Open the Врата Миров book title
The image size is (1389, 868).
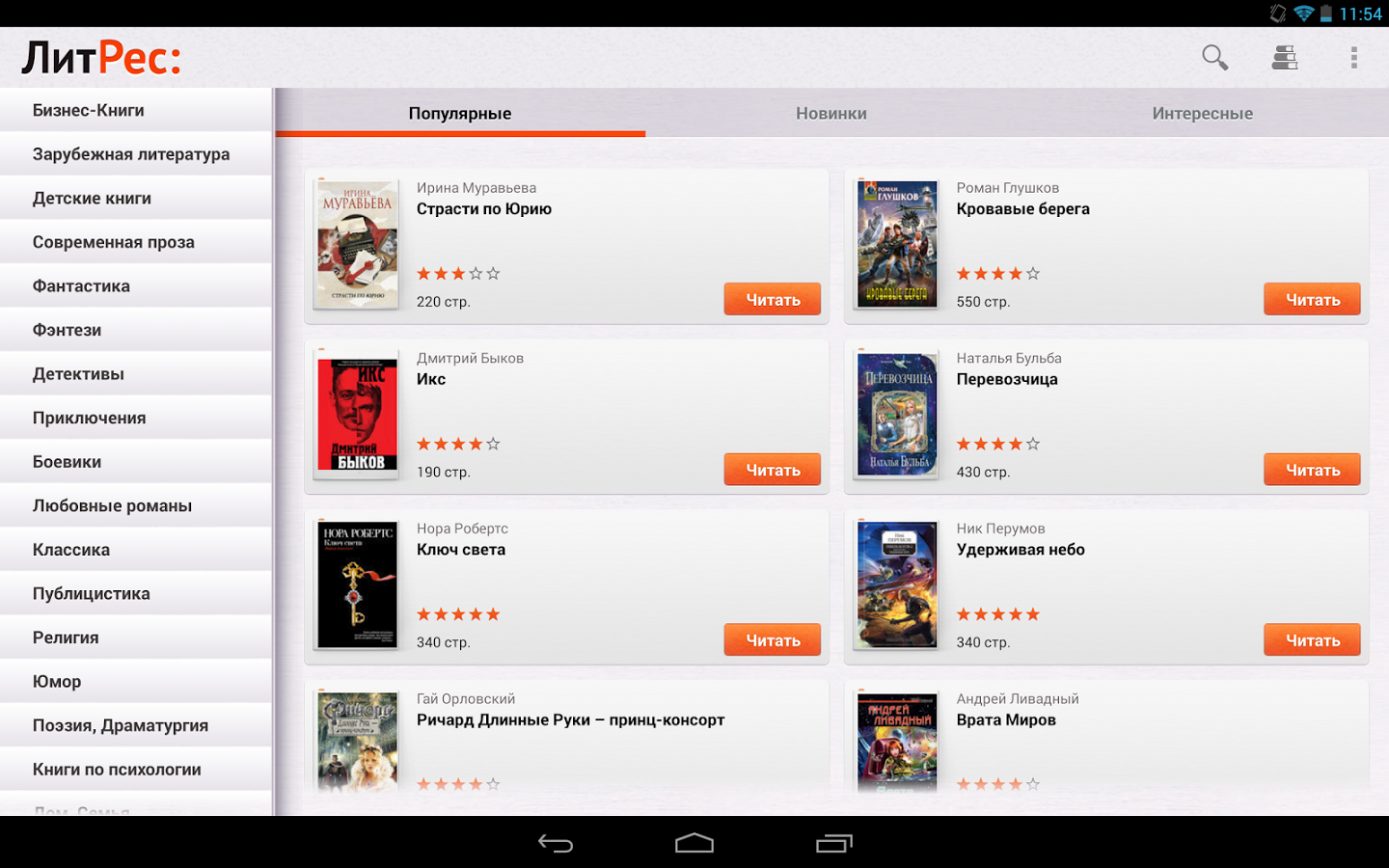tap(1006, 719)
